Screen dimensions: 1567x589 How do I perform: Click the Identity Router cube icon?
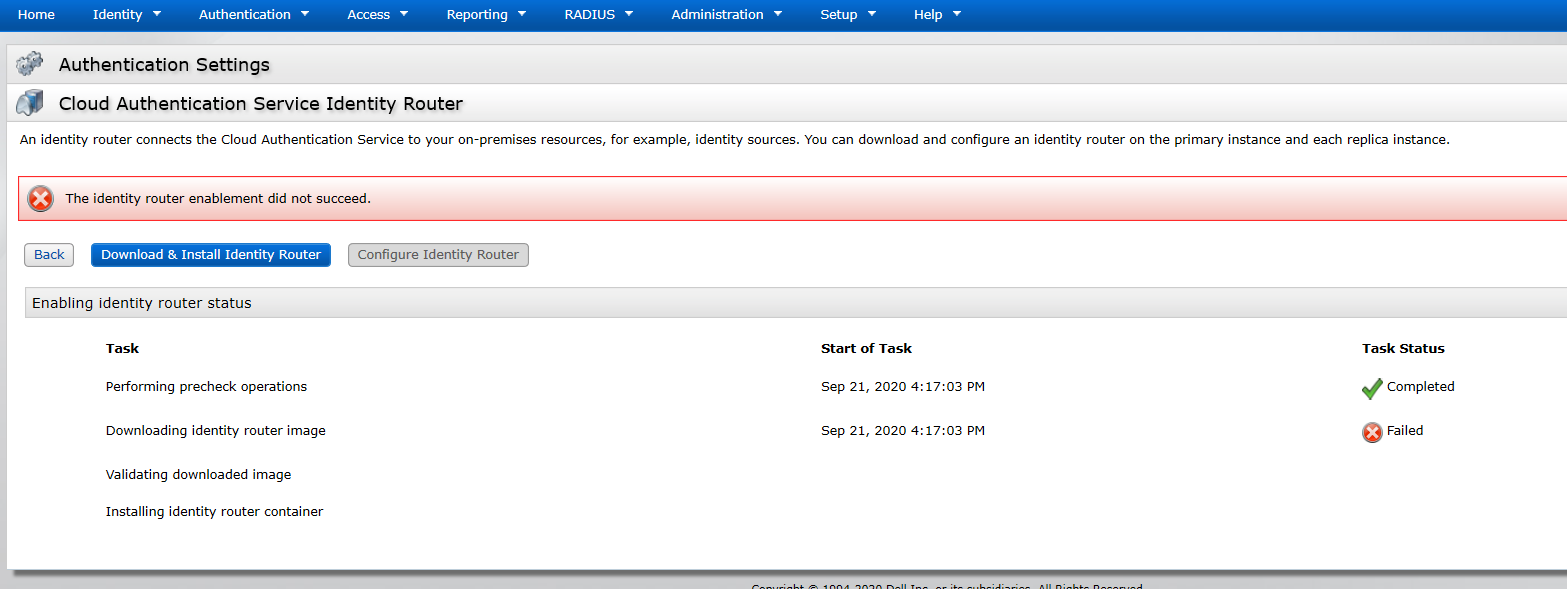tap(30, 103)
